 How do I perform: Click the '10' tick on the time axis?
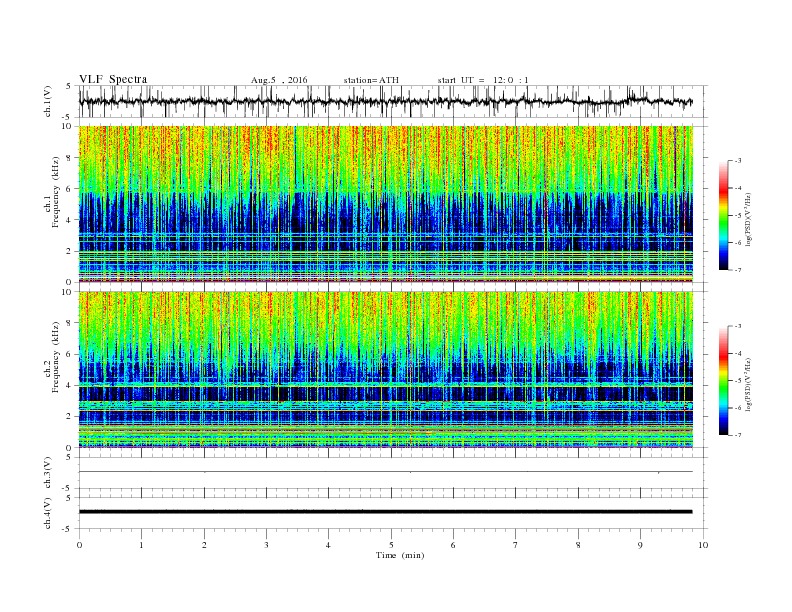coord(703,545)
